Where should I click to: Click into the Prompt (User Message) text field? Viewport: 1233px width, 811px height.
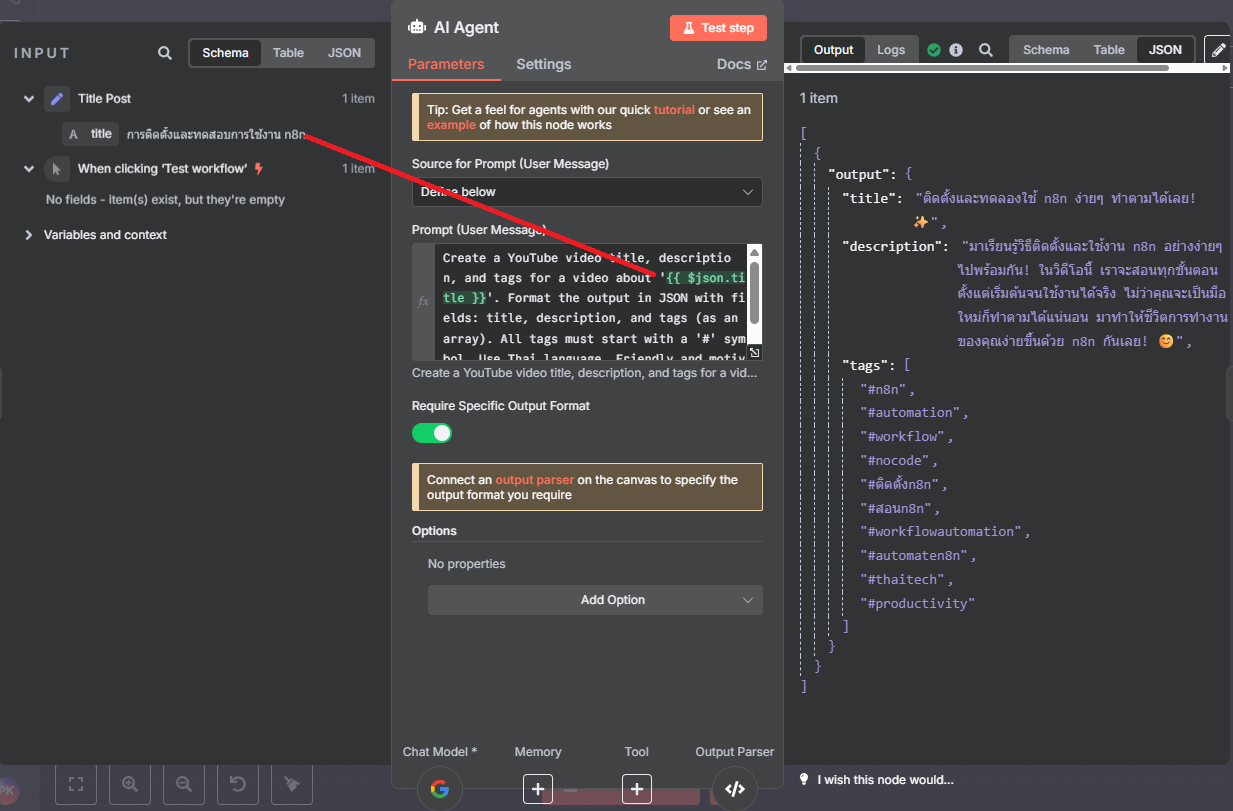tap(590, 301)
